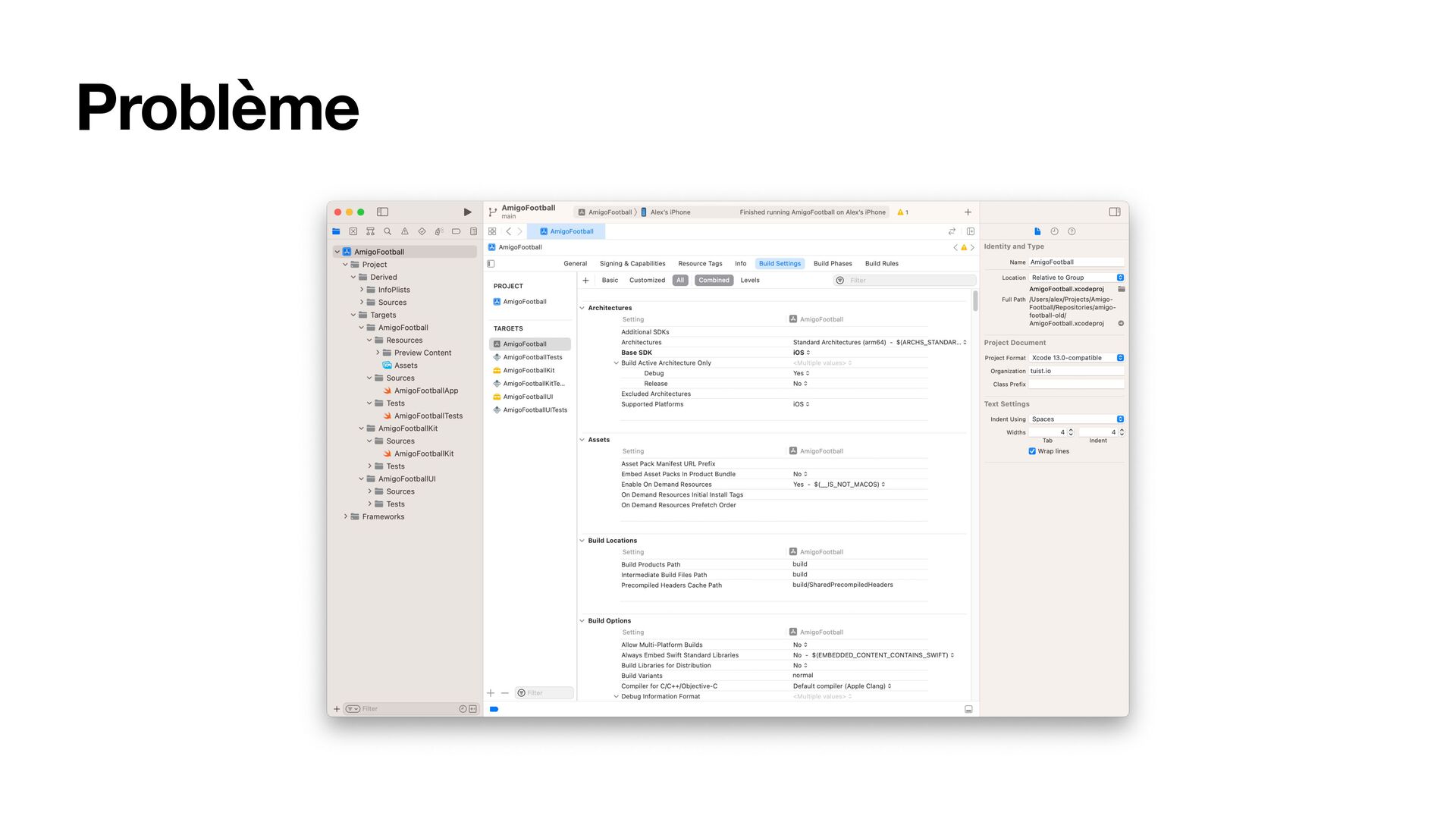This screenshot has height=819, width=1456.
Task: Select the AmigoFootballKit target
Action: (529, 371)
